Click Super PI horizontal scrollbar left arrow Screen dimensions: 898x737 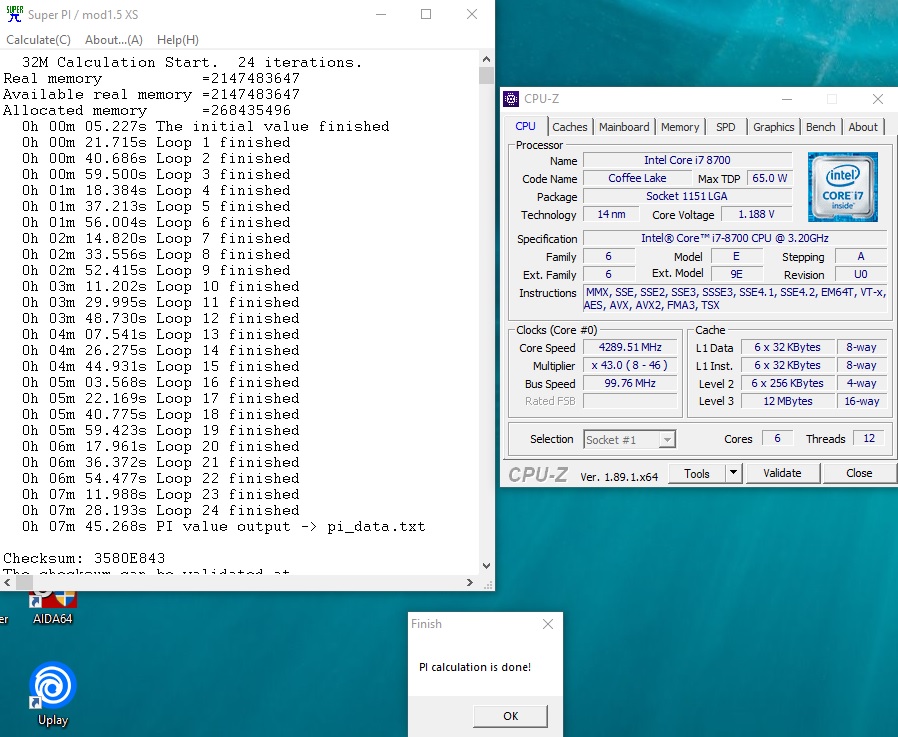[x=7, y=582]
